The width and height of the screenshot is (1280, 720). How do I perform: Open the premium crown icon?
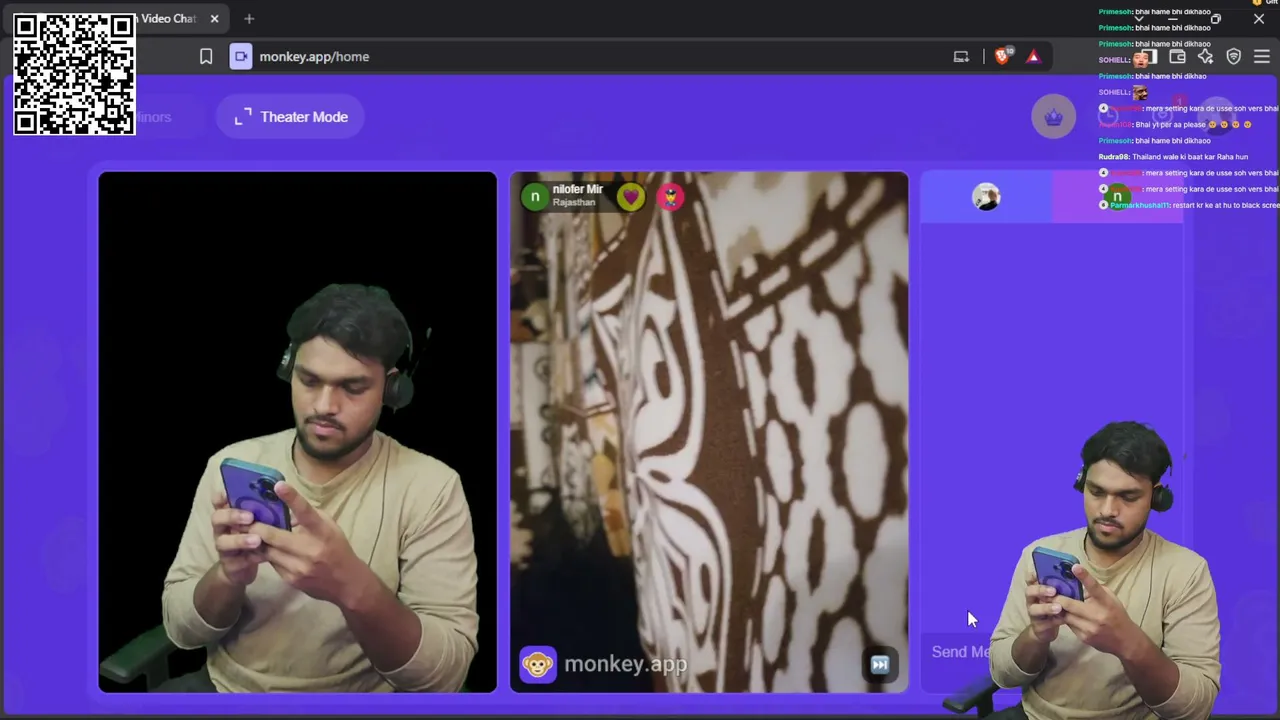coord(1053,117)
